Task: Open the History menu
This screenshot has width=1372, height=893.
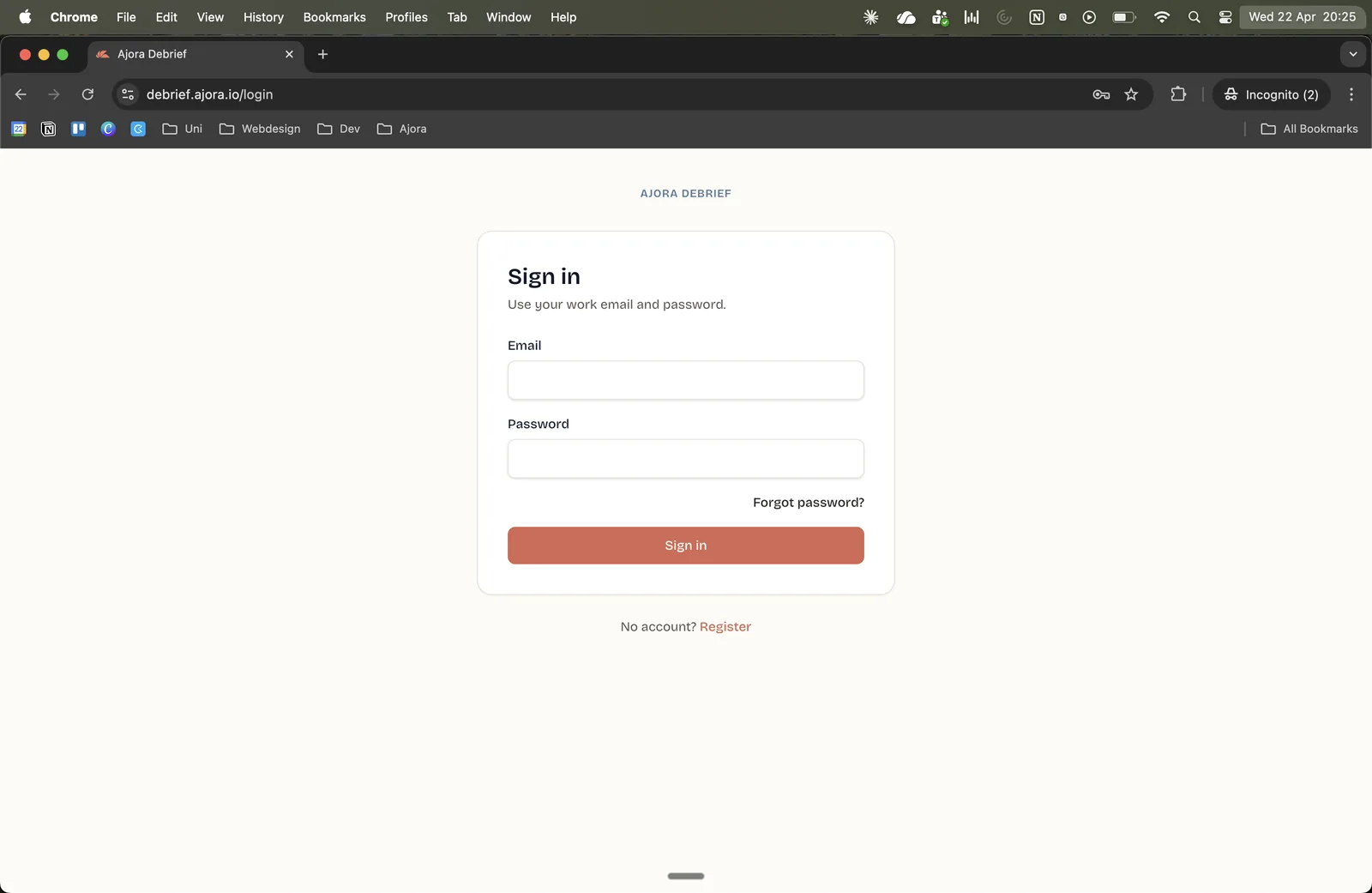Action: [x=263, y=17]
